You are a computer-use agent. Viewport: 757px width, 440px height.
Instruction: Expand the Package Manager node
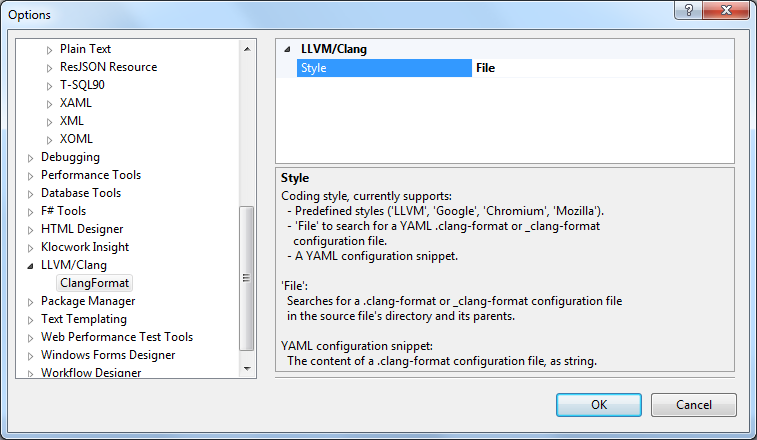pyautogui.click(x=31, y=302)
